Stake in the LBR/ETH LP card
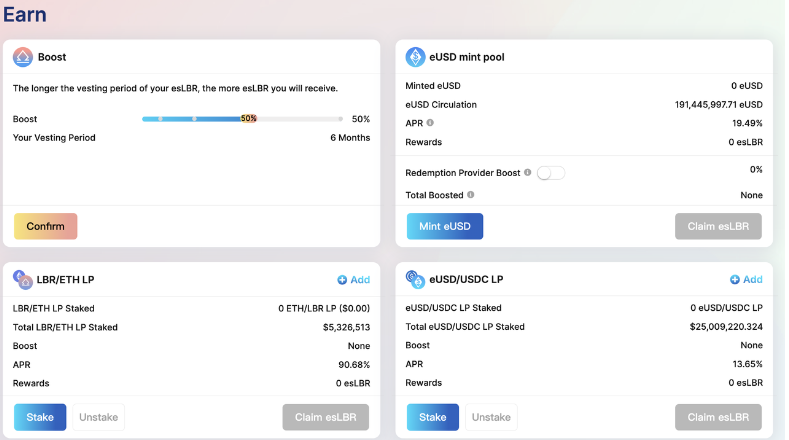This screenshot has width=789, height=440. coord(40,417)
